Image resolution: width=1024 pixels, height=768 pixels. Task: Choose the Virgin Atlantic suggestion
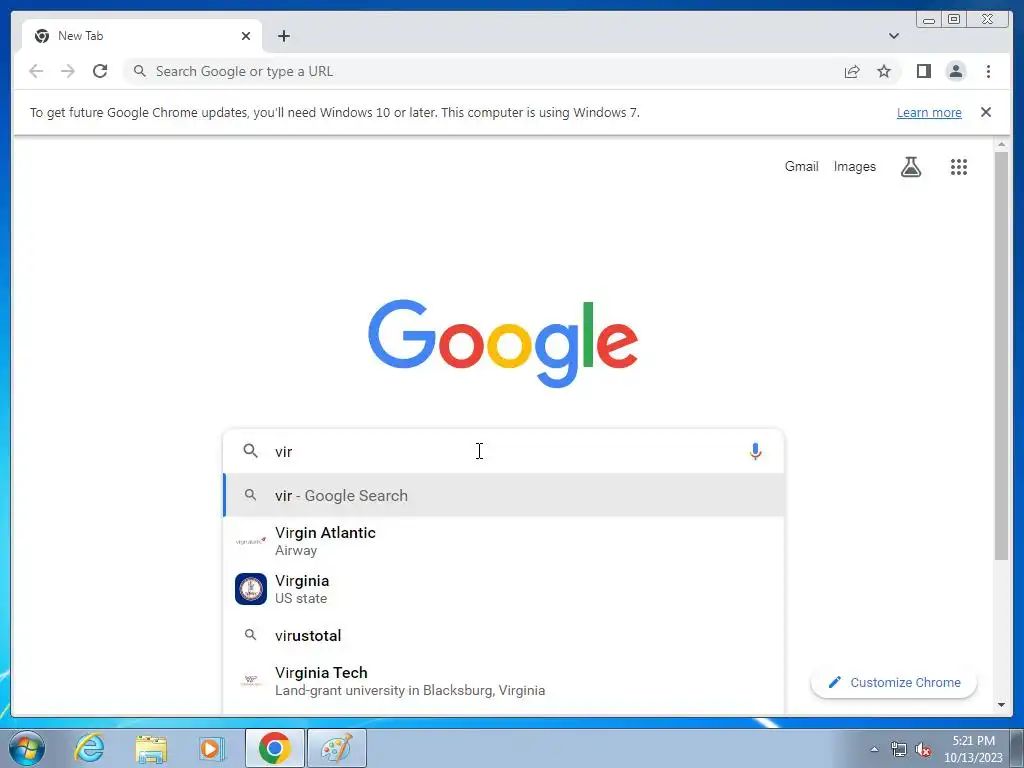click(x=503, y=541)
